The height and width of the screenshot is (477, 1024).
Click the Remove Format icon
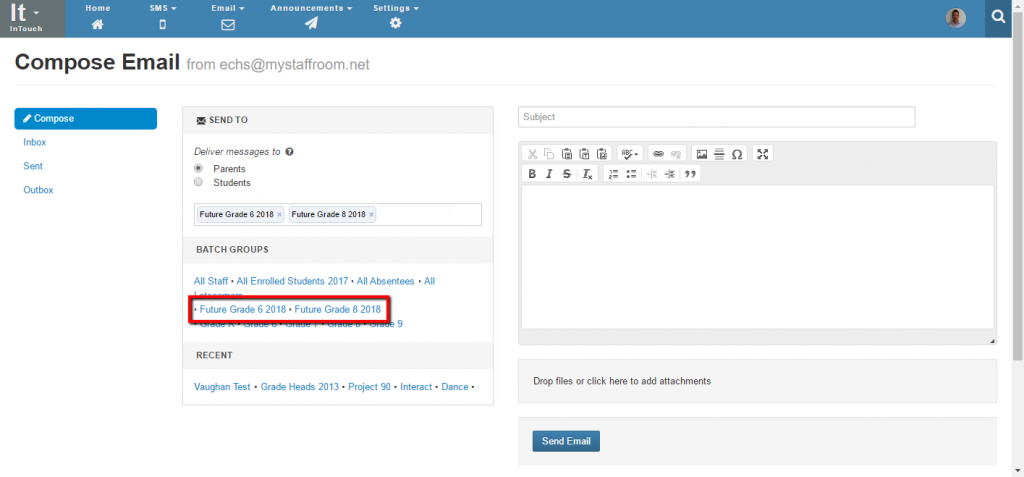(587, 174)
